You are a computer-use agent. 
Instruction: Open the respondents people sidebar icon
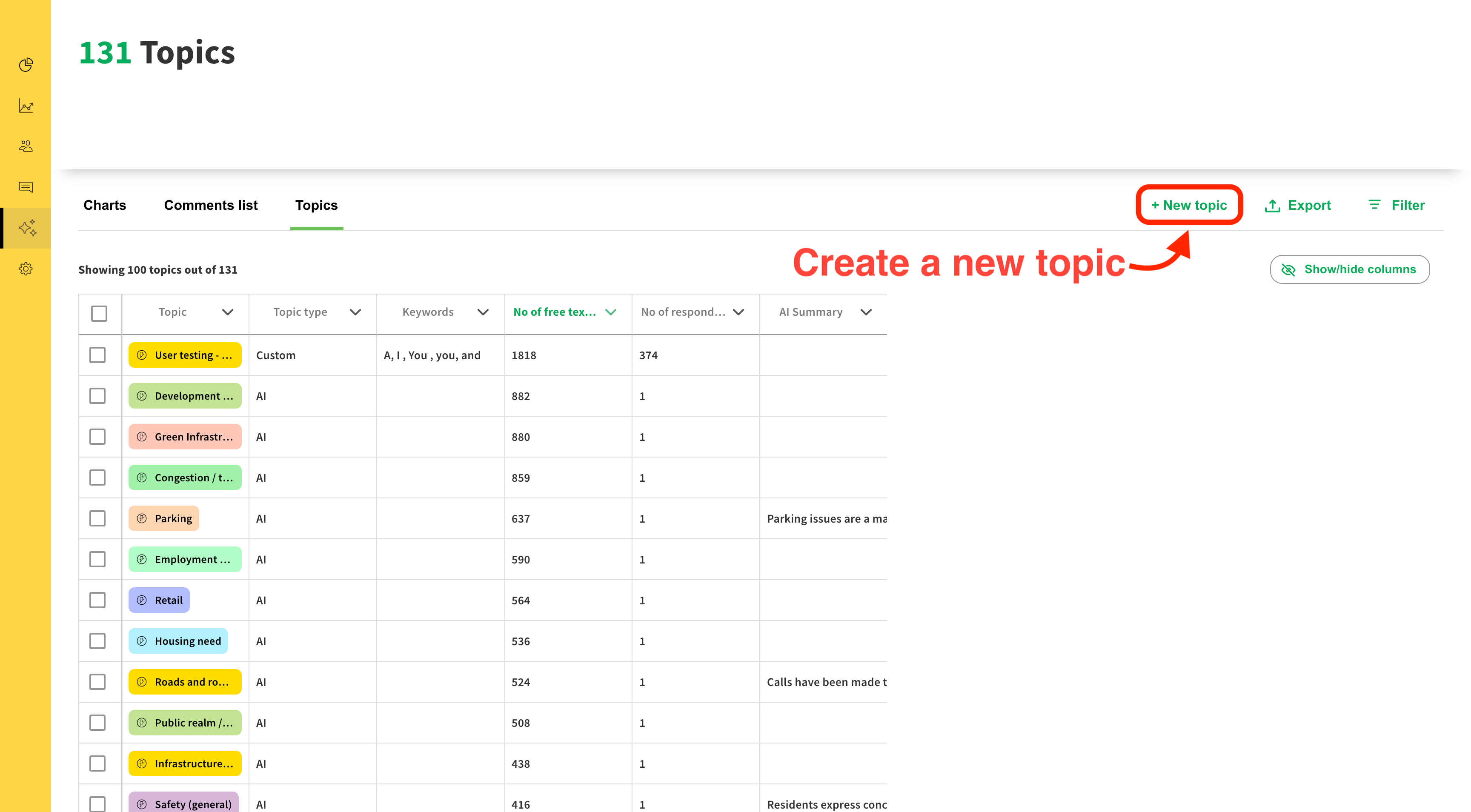click(26, 146)
